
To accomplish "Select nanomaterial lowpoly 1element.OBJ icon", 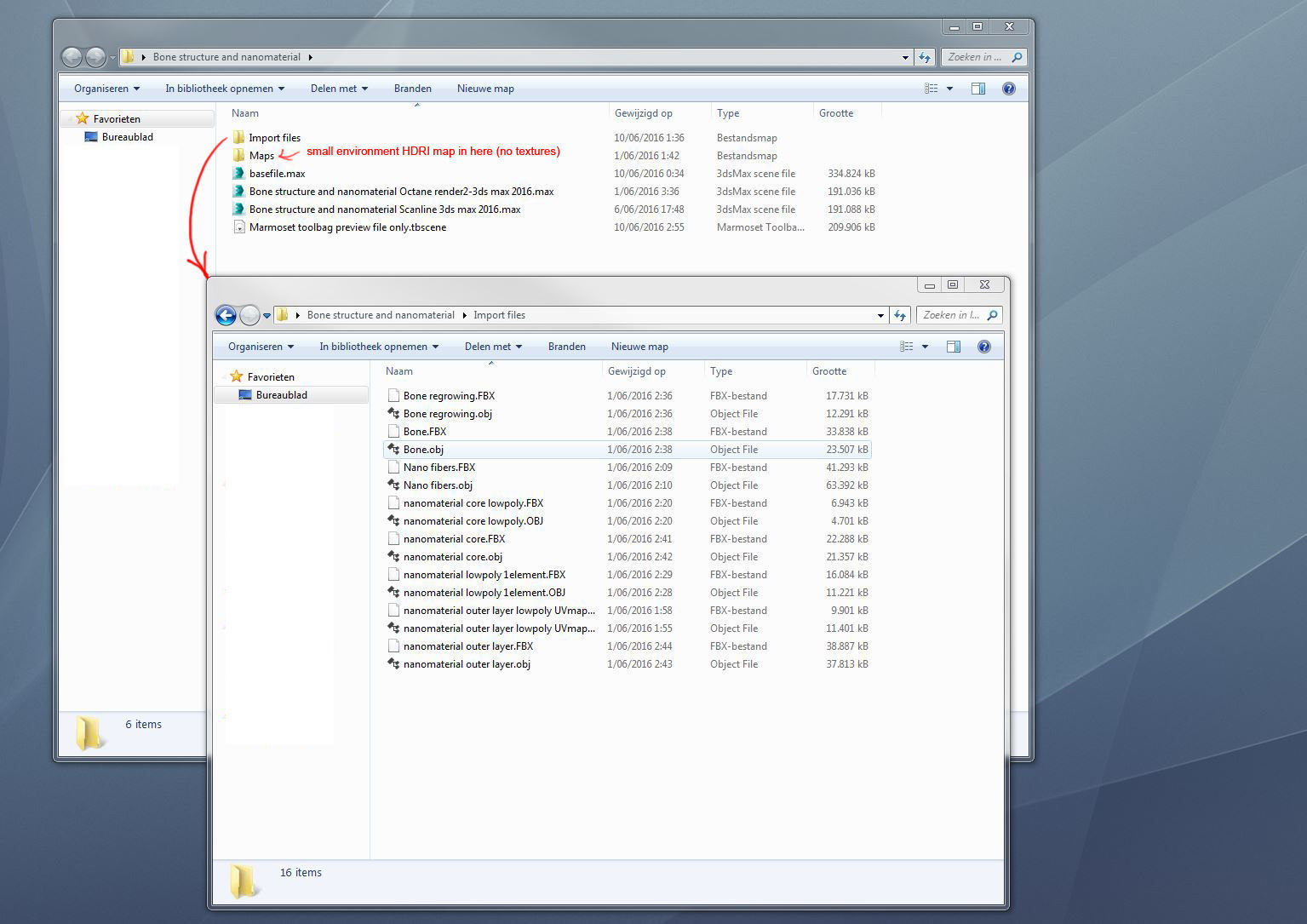I will tap(393, 593).
